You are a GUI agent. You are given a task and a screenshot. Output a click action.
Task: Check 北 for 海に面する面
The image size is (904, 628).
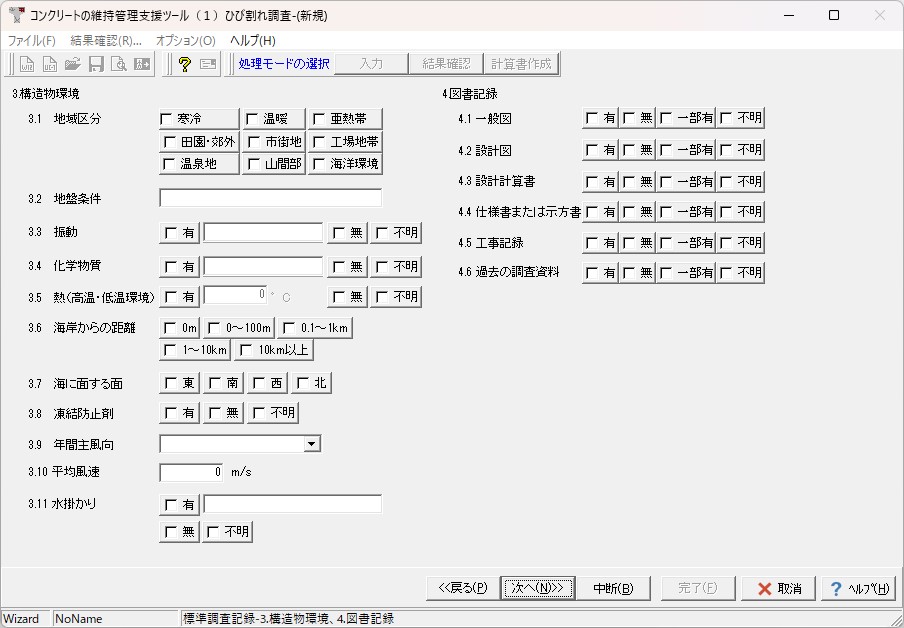303,383
